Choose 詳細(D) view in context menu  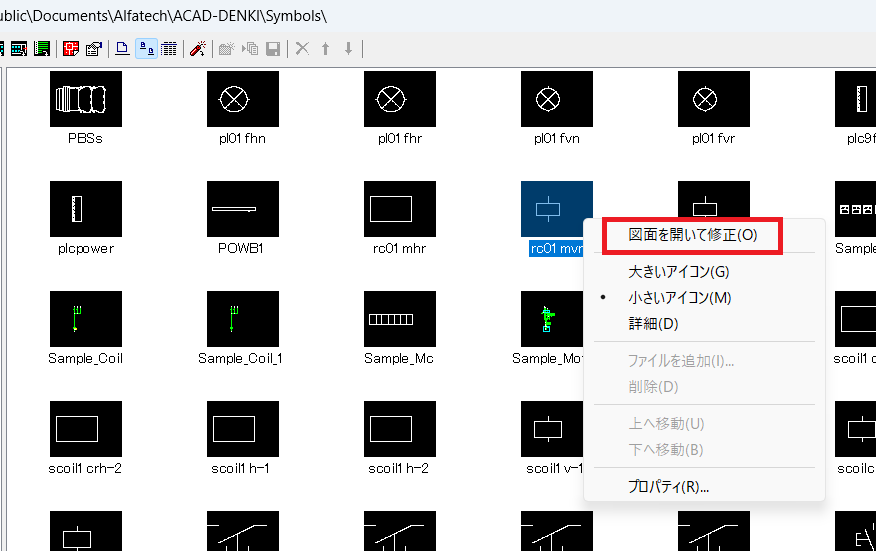(653, 324)
